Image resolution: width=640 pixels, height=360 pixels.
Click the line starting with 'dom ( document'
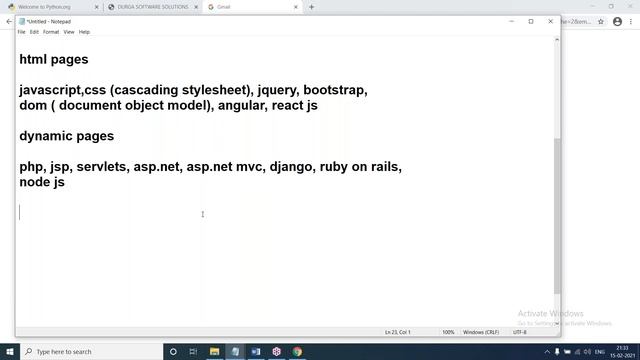click(169, 105)
